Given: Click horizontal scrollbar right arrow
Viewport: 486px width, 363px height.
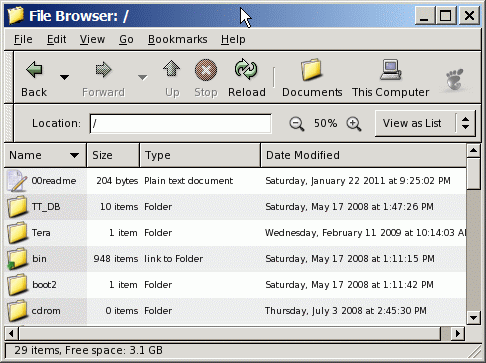Looking at the screenshot, I should (x=458, y=333).
